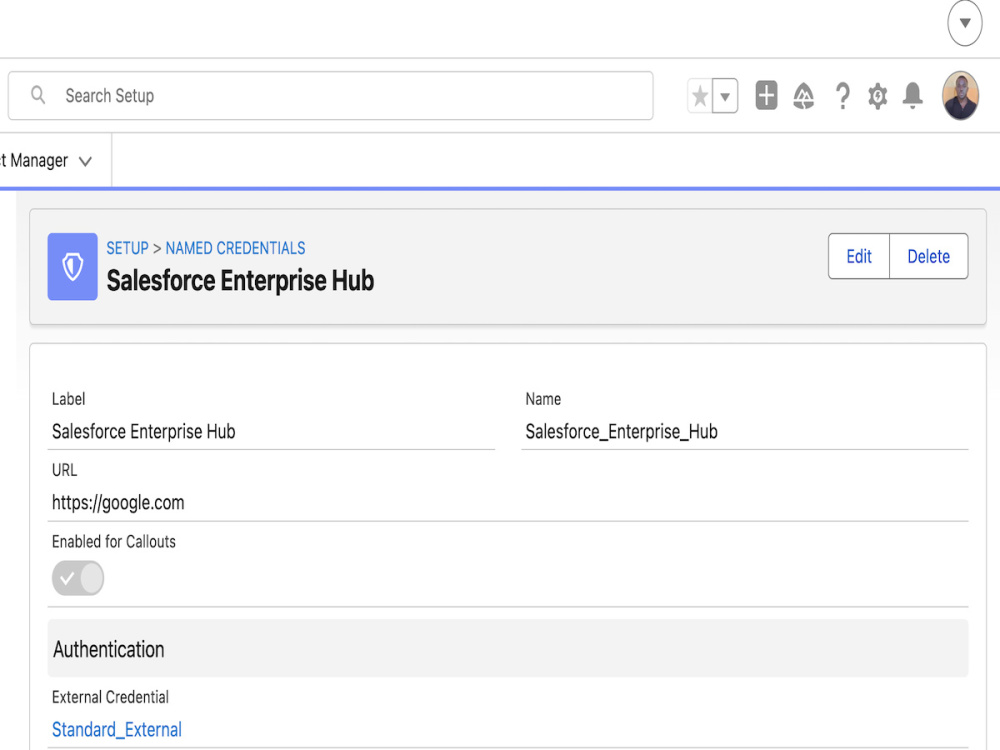Open global actions plus icon
1000x750 pixels.
click(766, 96)
